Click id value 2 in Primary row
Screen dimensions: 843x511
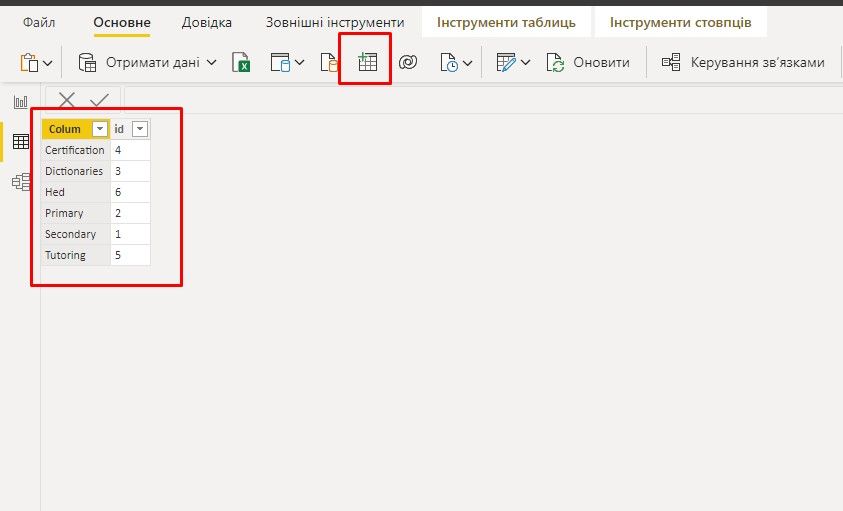[130, 213]
